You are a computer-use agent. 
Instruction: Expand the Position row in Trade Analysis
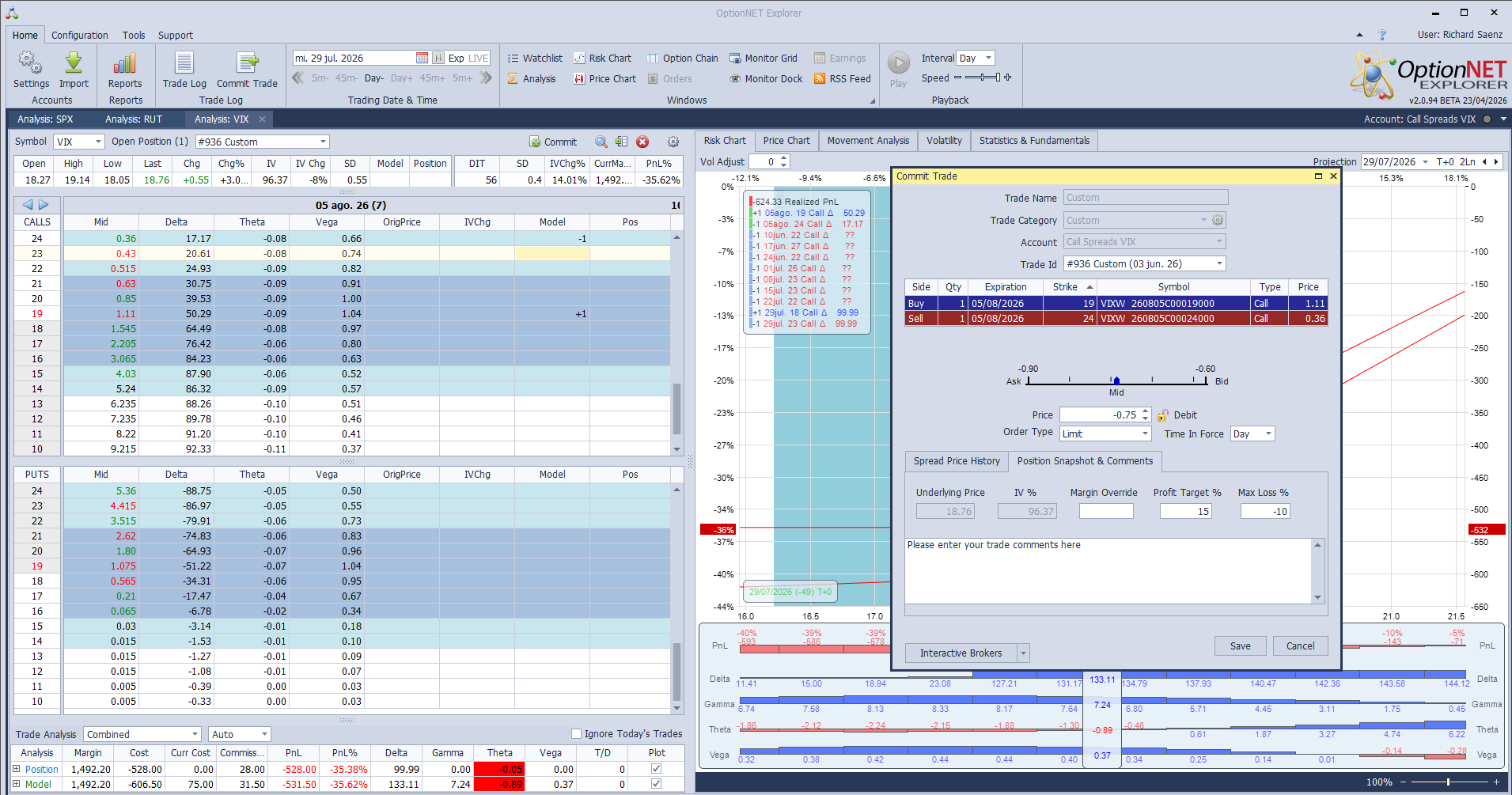(16, 768)
